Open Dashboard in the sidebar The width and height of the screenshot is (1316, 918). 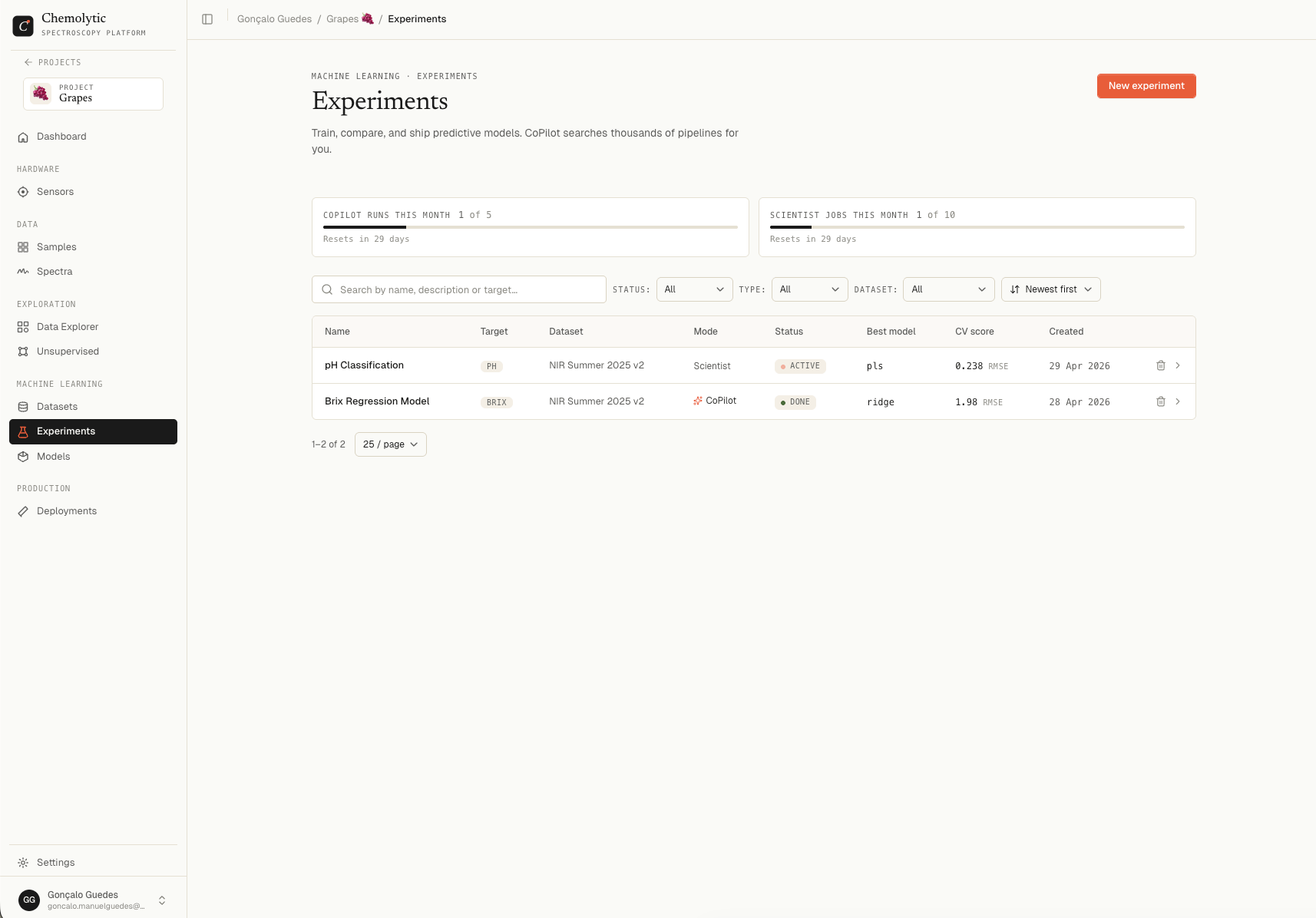pos(93,137)
